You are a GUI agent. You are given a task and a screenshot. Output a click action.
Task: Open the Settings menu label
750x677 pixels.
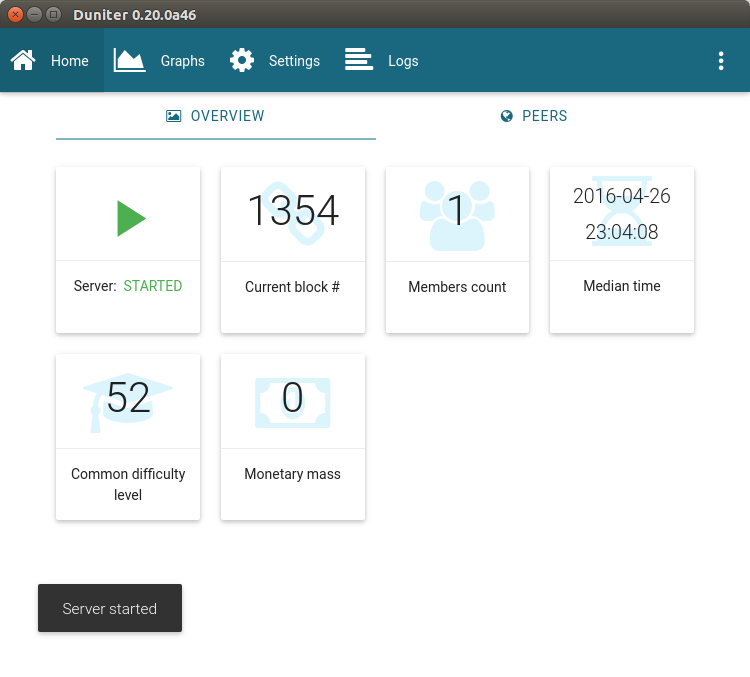[294, 61]
